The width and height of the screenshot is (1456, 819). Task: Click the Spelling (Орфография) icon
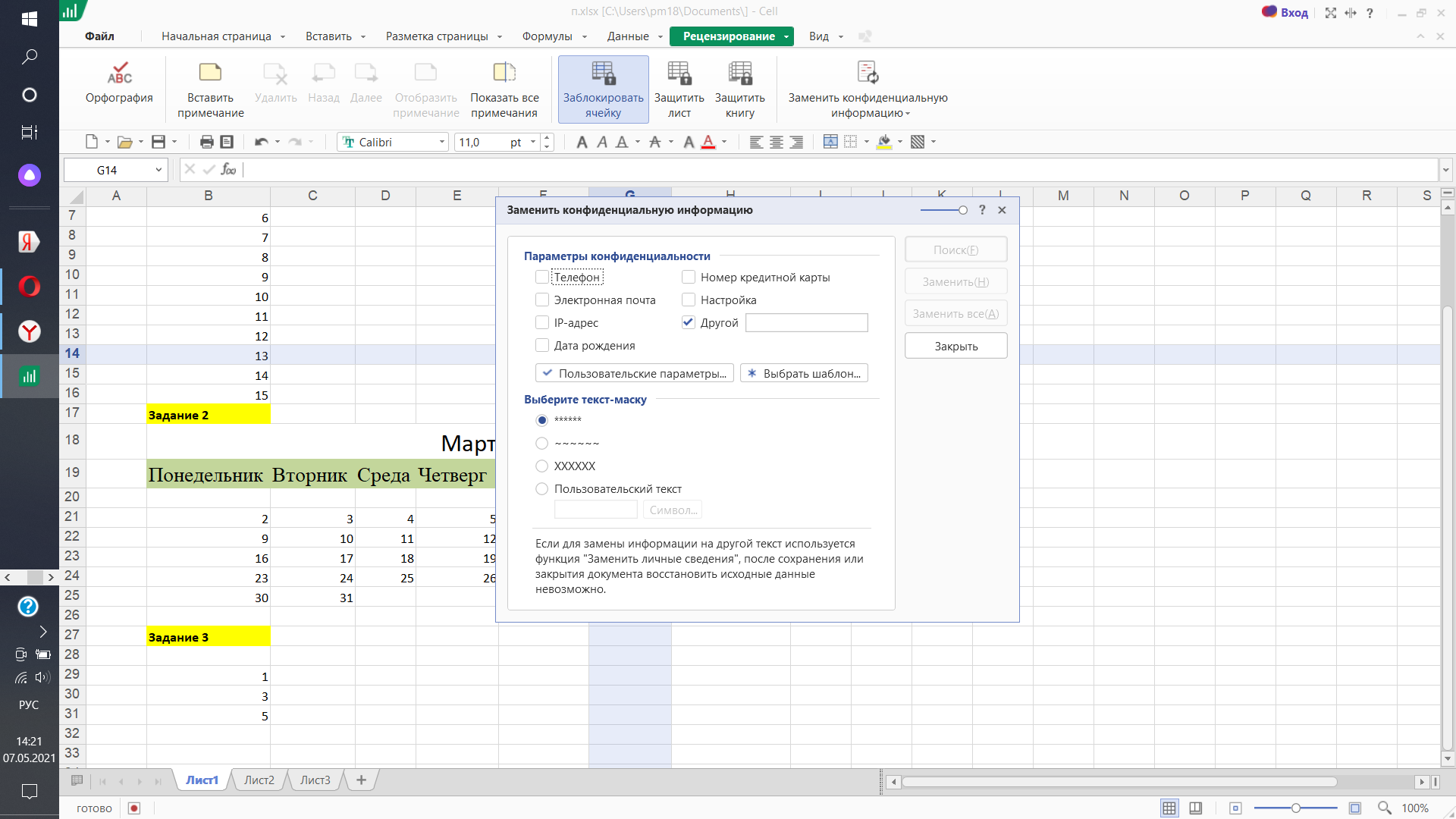point(119,74)
